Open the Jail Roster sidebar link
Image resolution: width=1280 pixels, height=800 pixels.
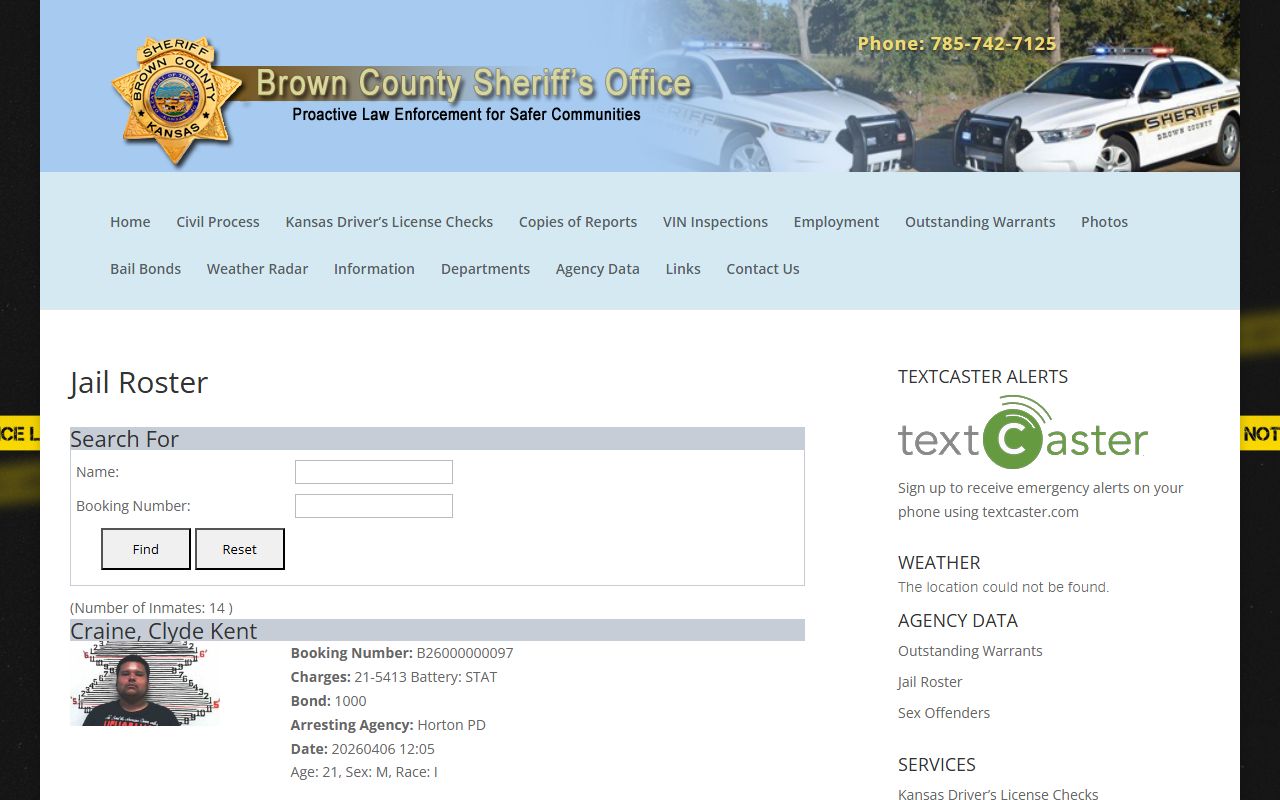point(930,682)
